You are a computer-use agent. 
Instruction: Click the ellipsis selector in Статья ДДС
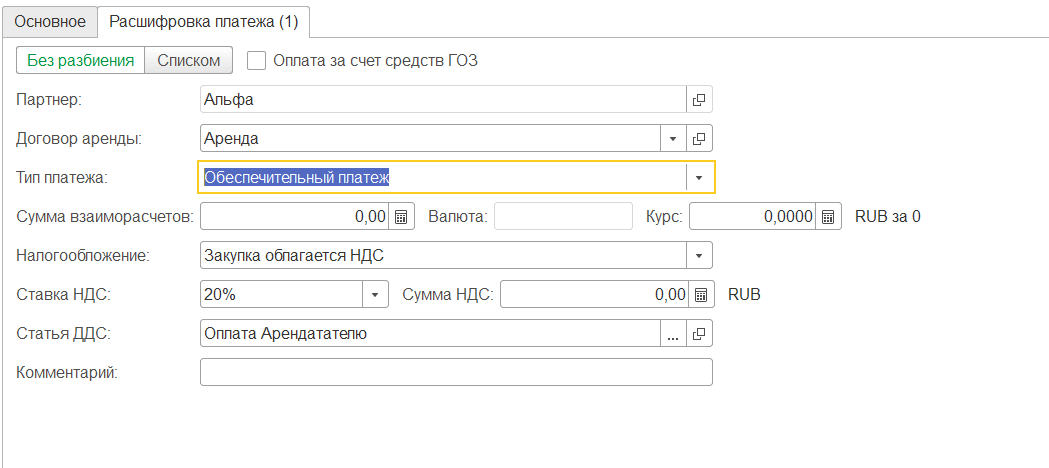click(673, 333)
